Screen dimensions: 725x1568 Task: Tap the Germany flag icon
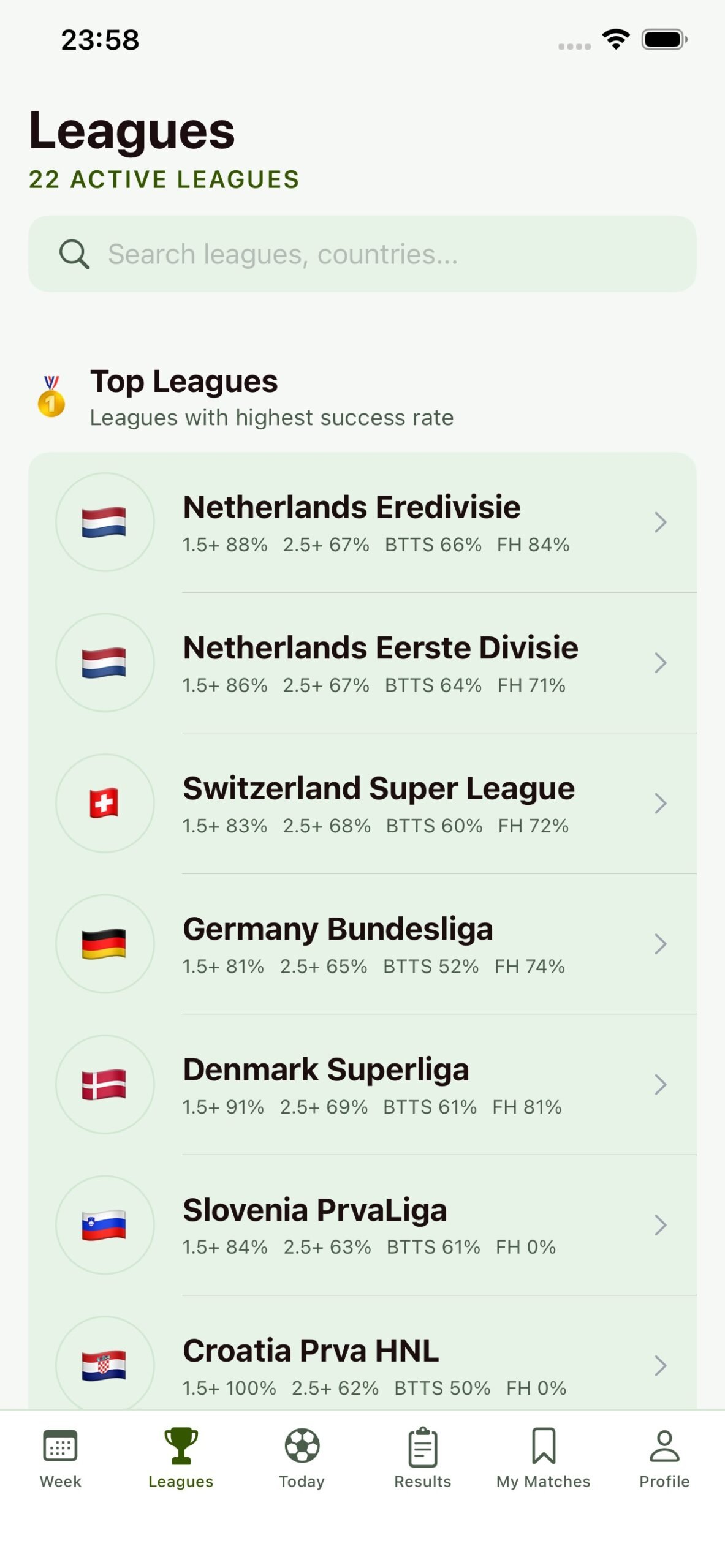coord(104,944)
